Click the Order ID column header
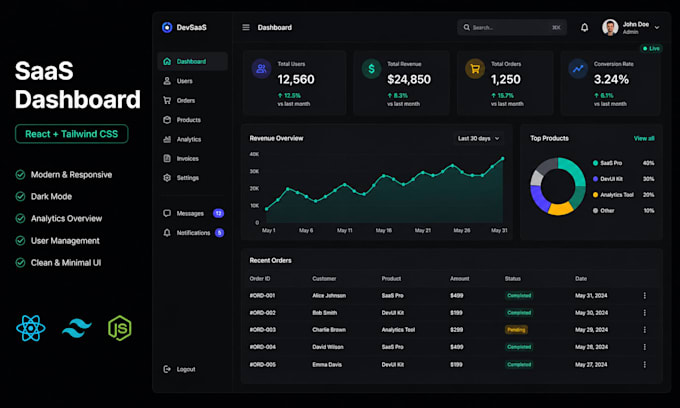Viewport: 680px width, 408px height. click(260, 278)
